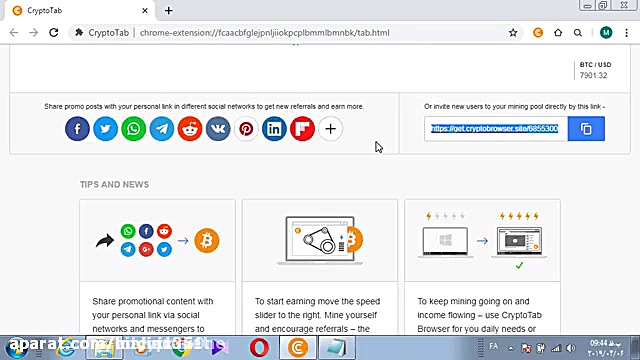Click the search magnifier icon in toolbar
Image resolution: width=640 pixels, height=360 pixels.
578,33
